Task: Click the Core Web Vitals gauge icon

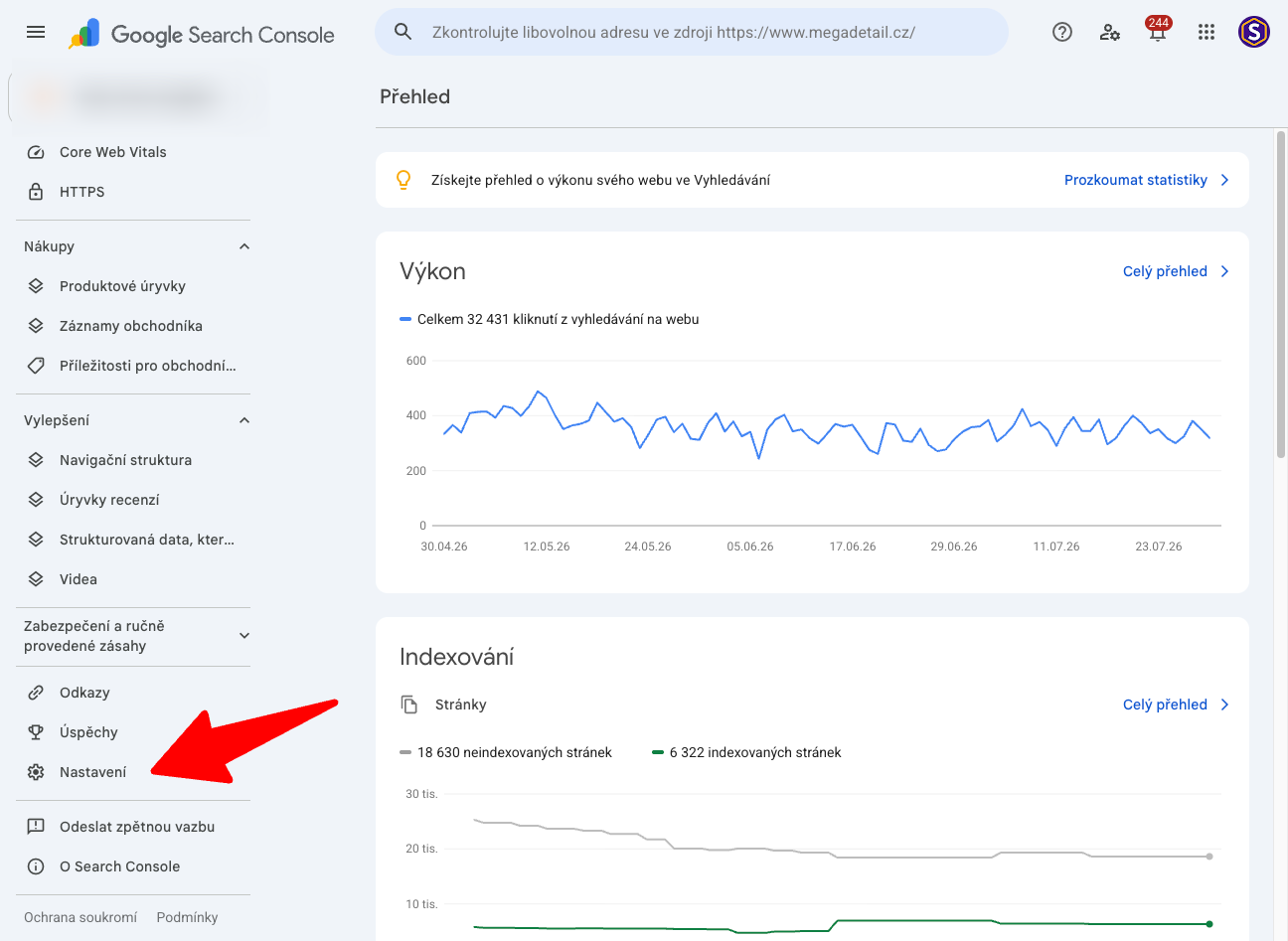Action: [x=36, y=152]
